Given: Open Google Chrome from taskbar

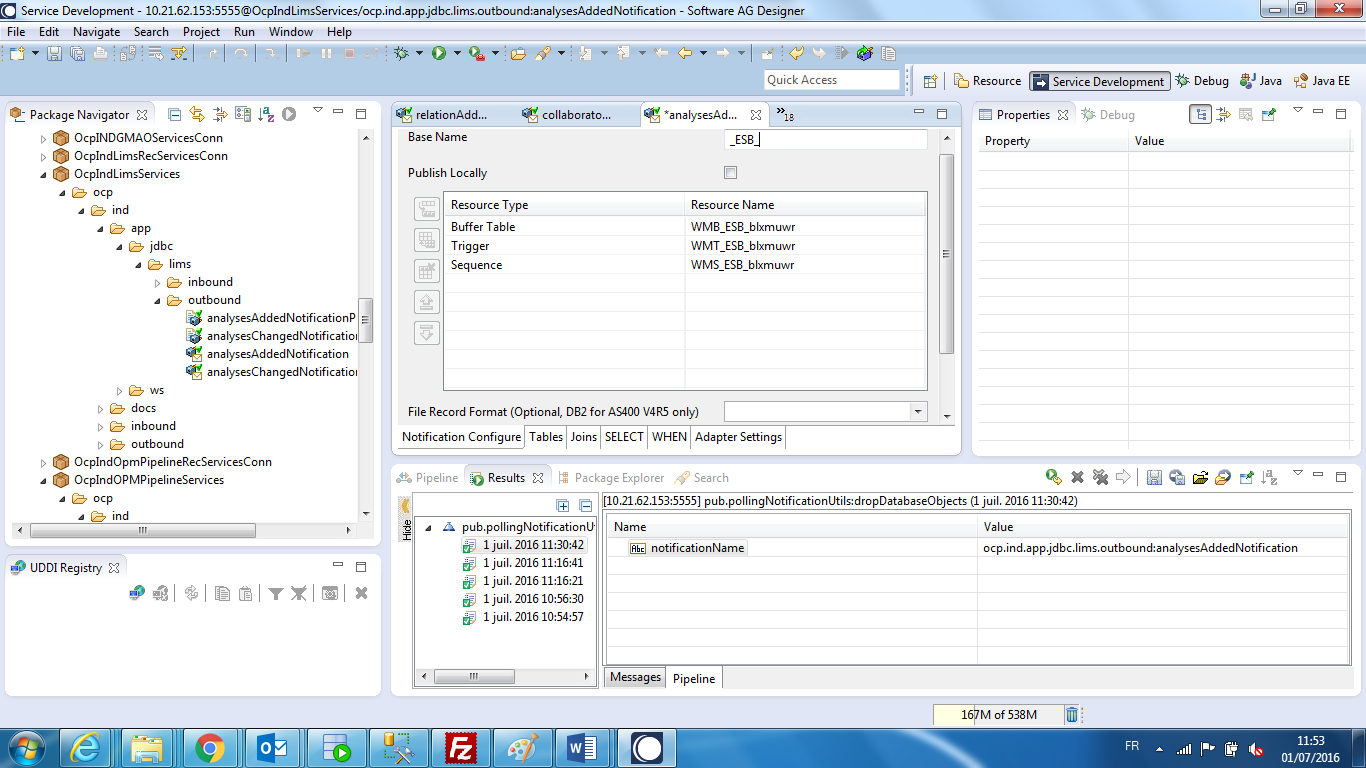Looking at the screenshot, I should (209, 748).
